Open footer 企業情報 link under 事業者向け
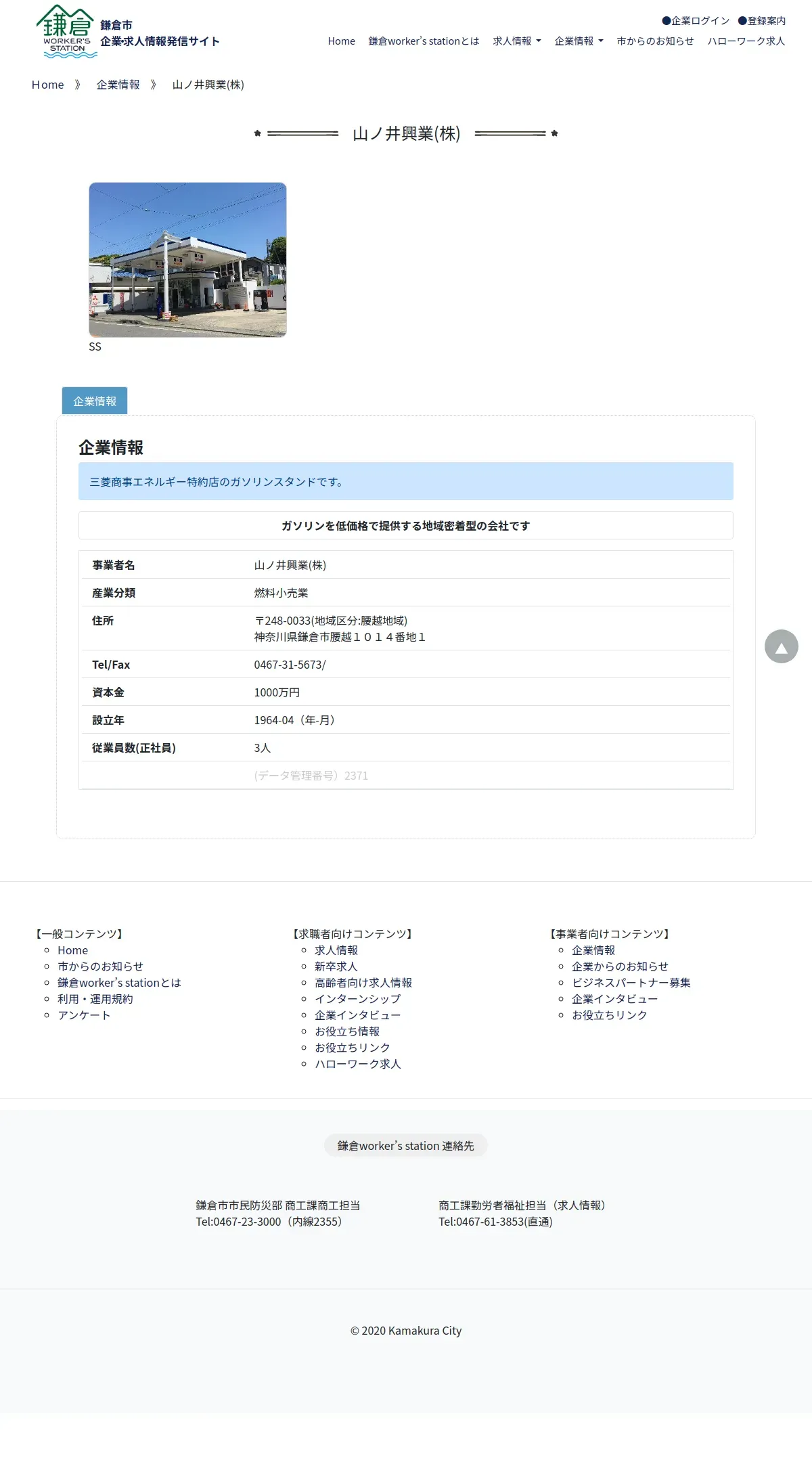 coord(593,950)
